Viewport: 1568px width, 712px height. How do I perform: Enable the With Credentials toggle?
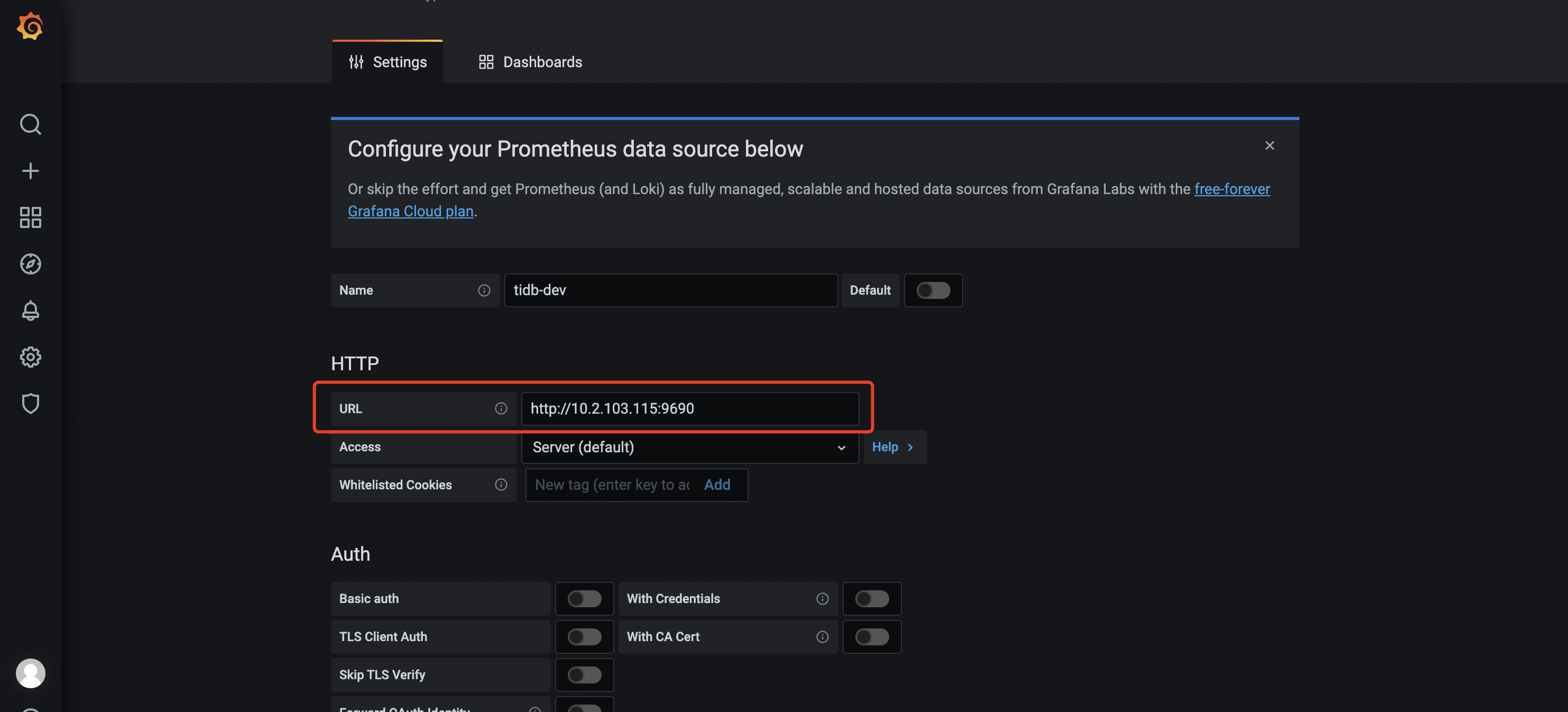pos(871,599)
